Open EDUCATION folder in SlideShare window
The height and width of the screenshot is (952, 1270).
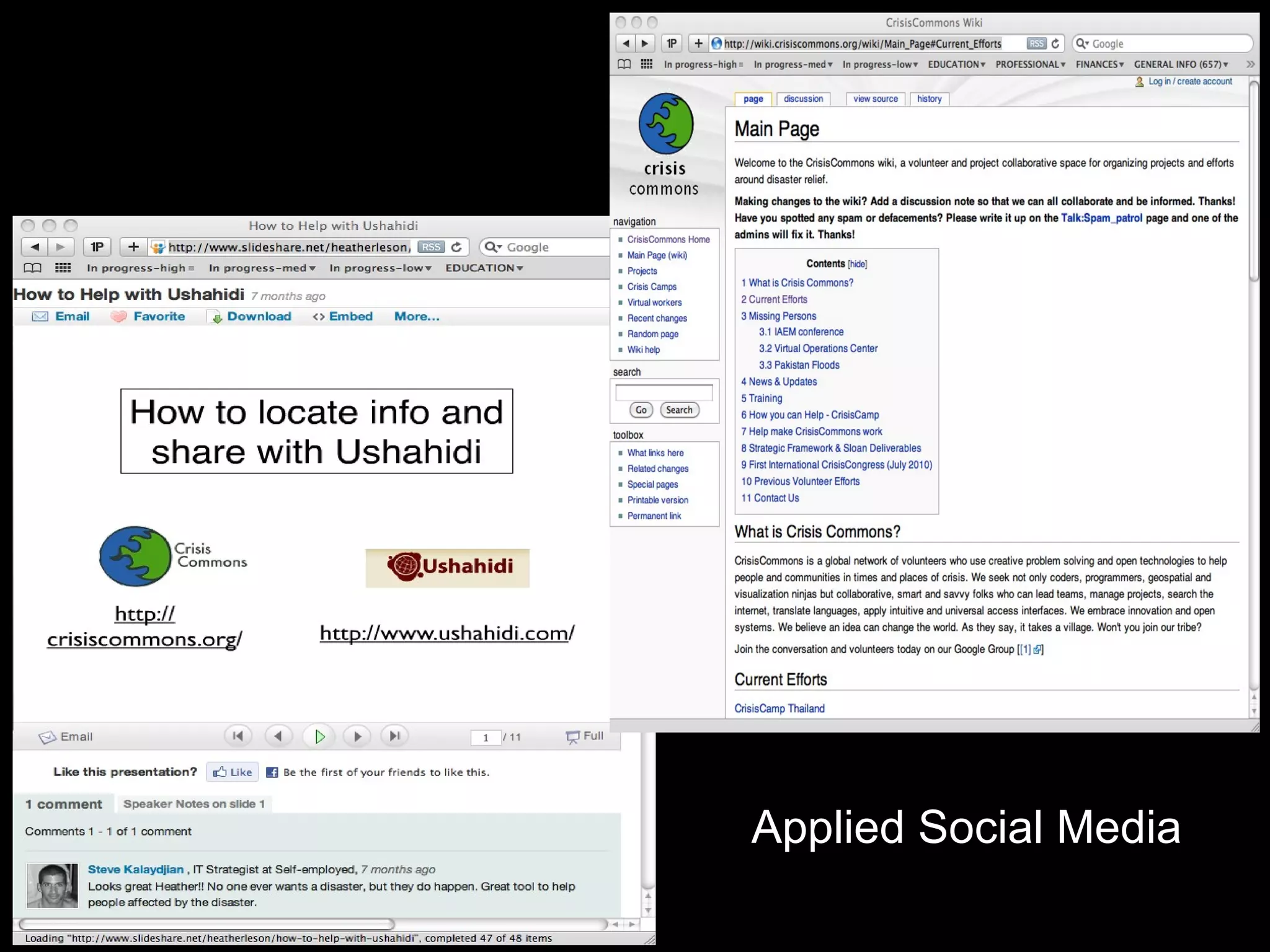coord(484,268)
